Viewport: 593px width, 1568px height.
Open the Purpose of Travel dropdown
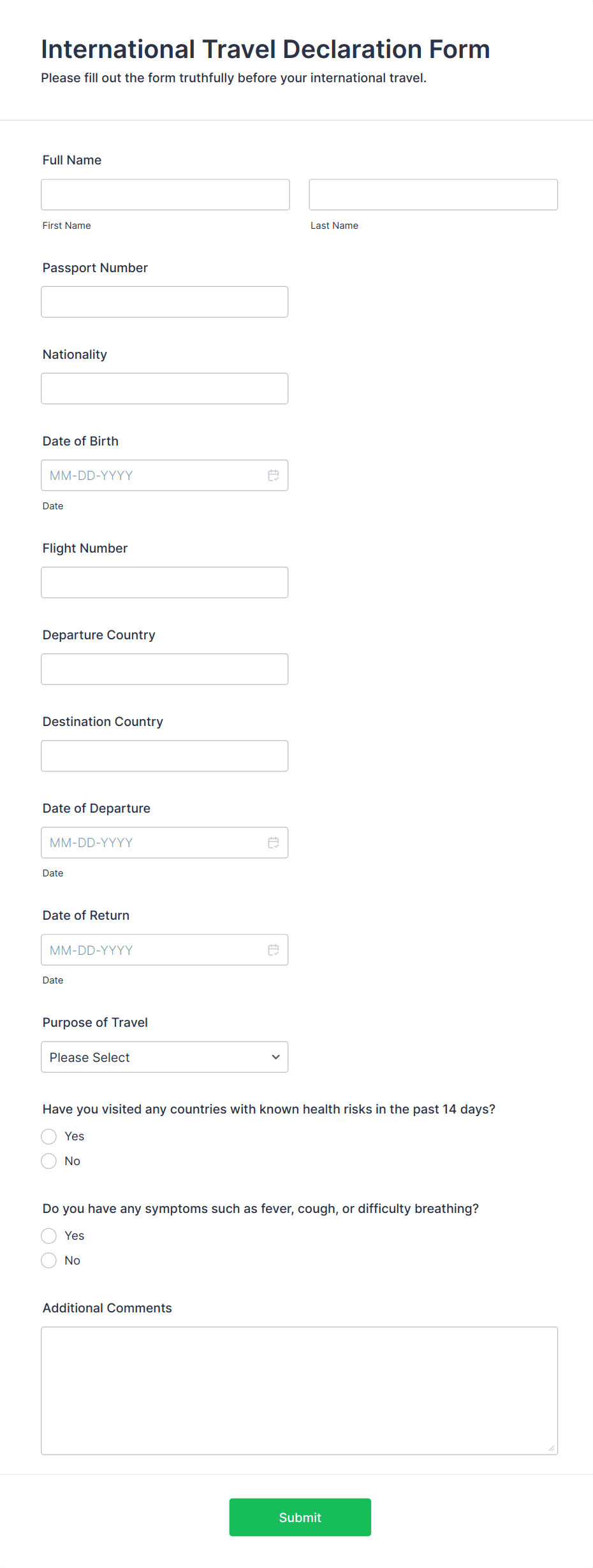pos(165,1057)
